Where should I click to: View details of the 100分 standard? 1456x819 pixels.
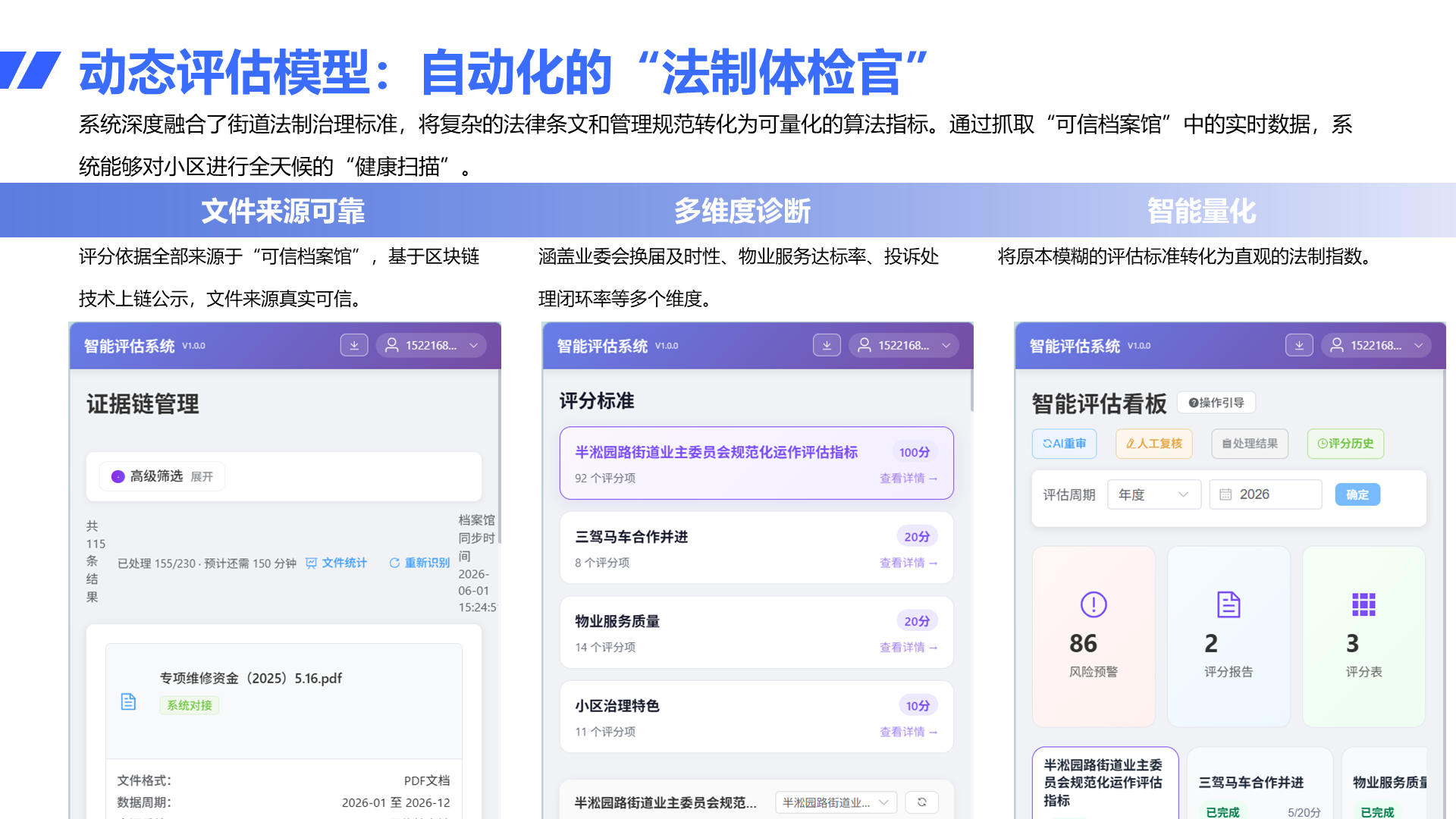click(908, 479)
